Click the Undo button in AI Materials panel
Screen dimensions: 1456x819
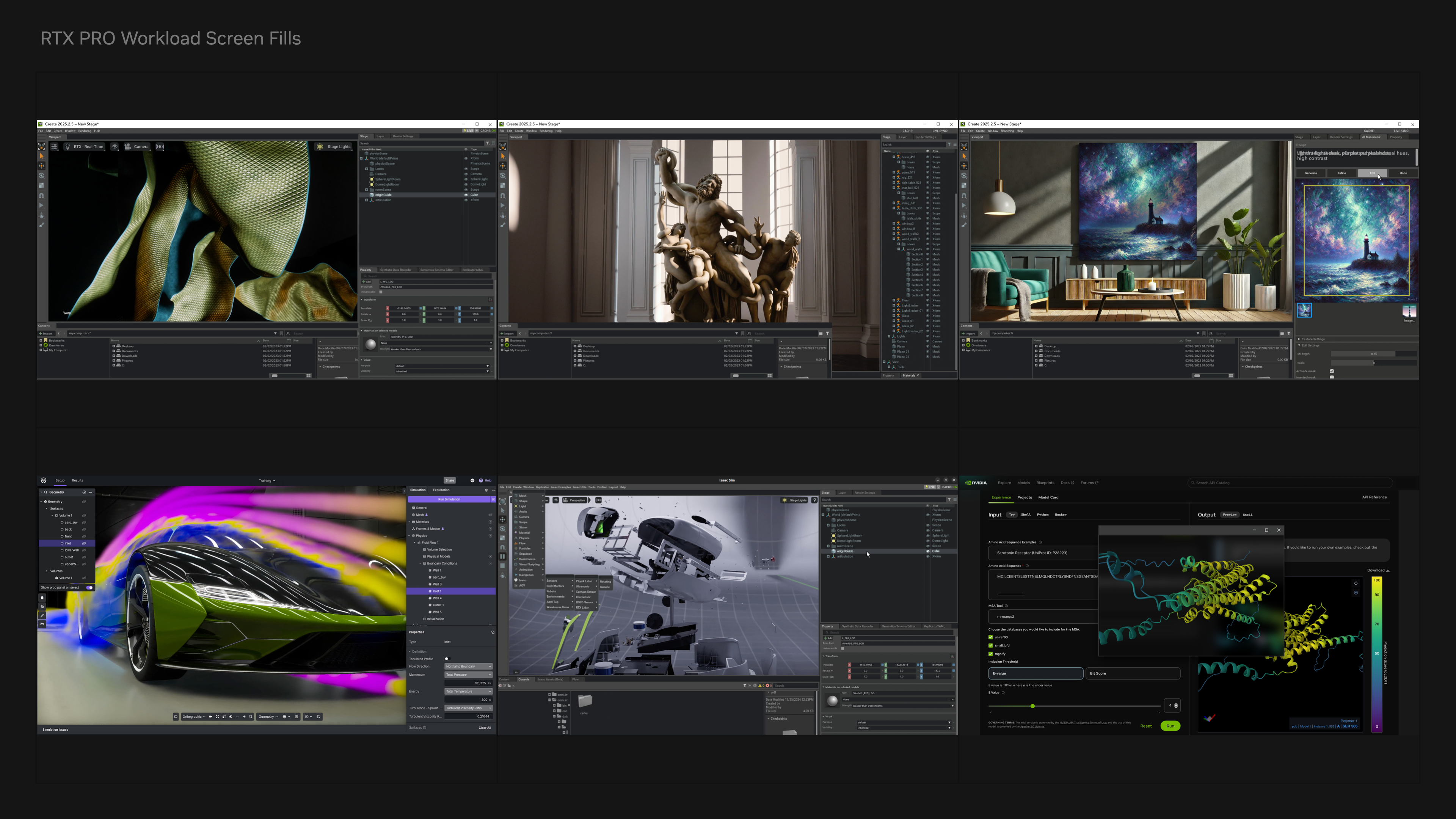[1403, 173]
